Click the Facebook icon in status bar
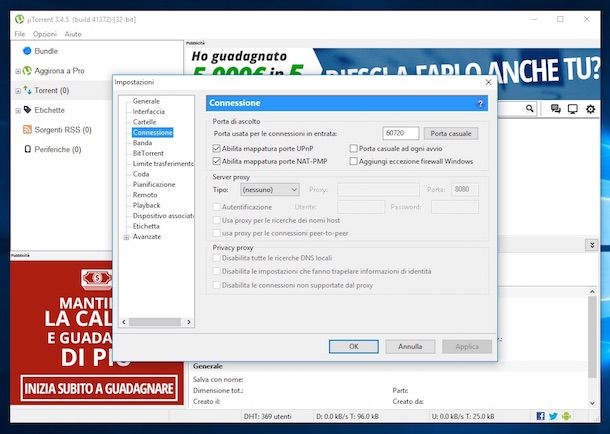The width and height of the screenshot is (610, 434). [x=540, y=416]
